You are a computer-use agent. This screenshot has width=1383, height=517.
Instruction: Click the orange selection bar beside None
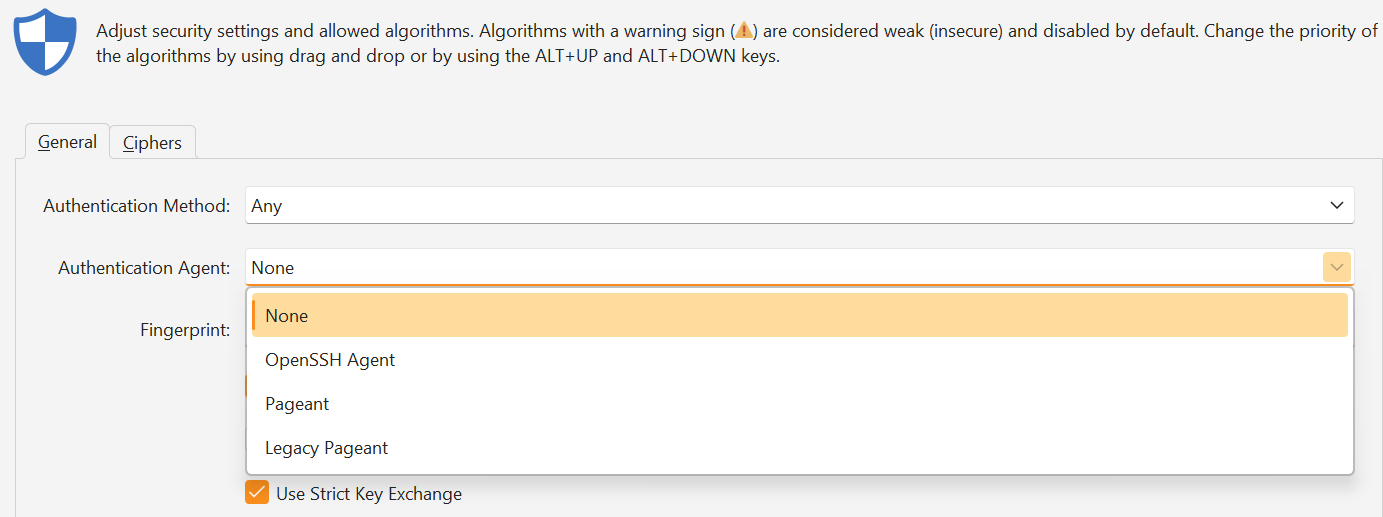254,315
